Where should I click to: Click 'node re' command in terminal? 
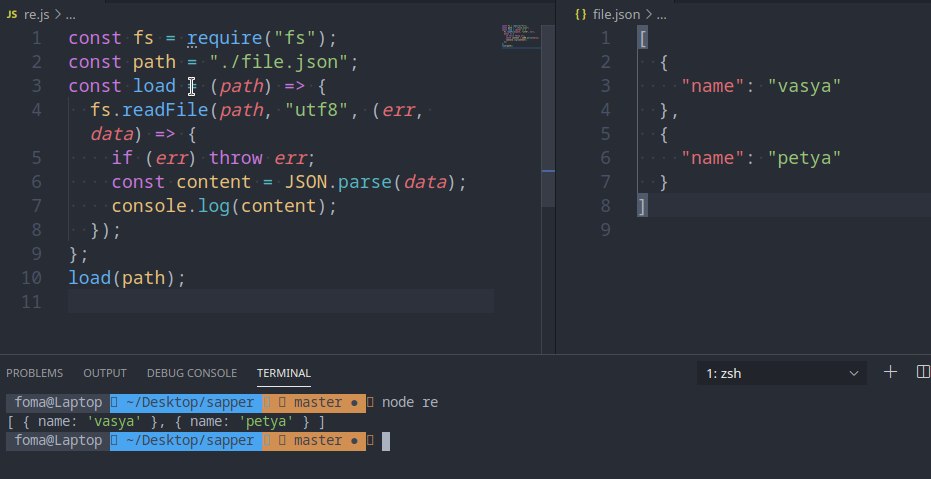coord(410,402)
